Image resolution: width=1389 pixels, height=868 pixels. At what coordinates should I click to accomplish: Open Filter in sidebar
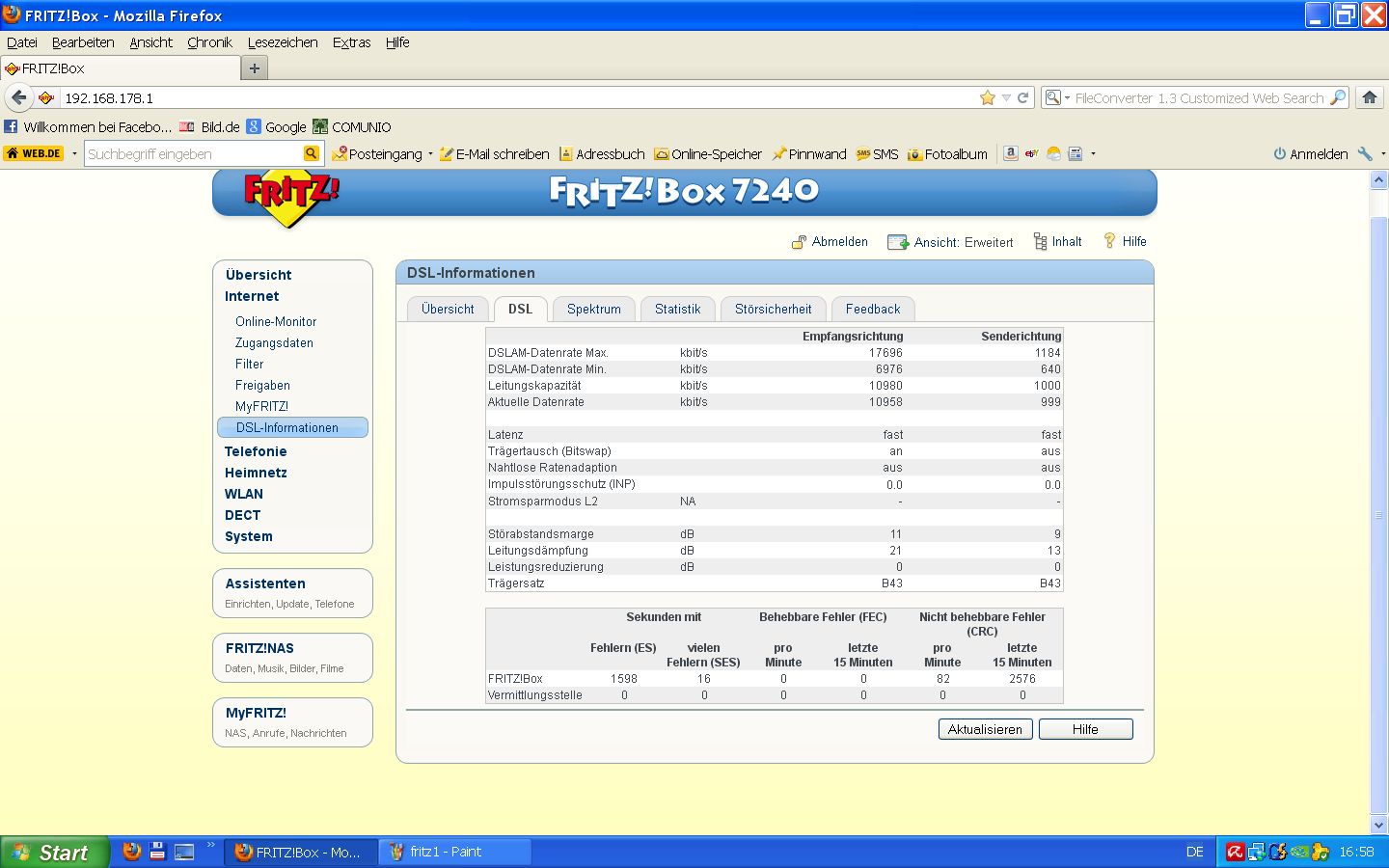click(249, 364)
